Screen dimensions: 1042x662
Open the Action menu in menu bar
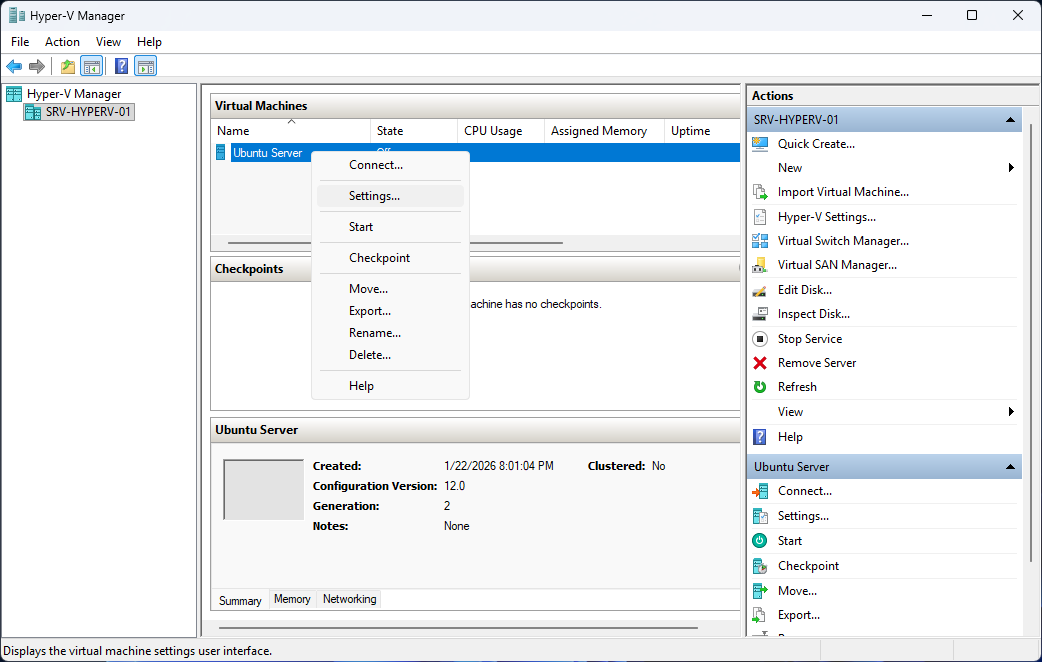tap(62, 42)
